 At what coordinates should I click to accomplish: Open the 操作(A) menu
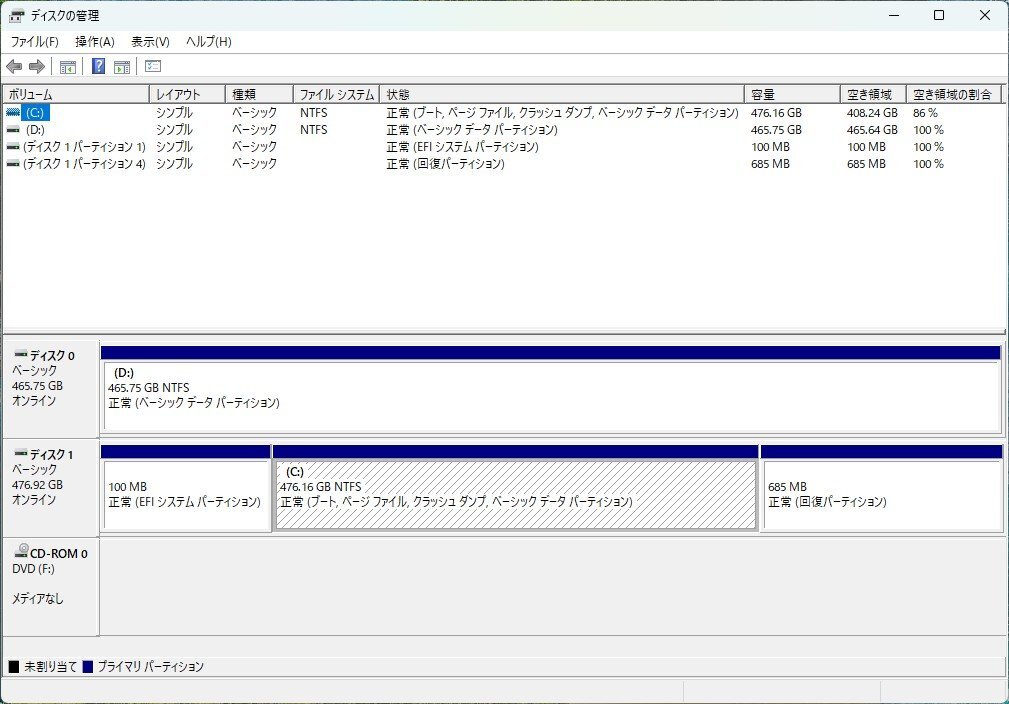click(95, 42)
